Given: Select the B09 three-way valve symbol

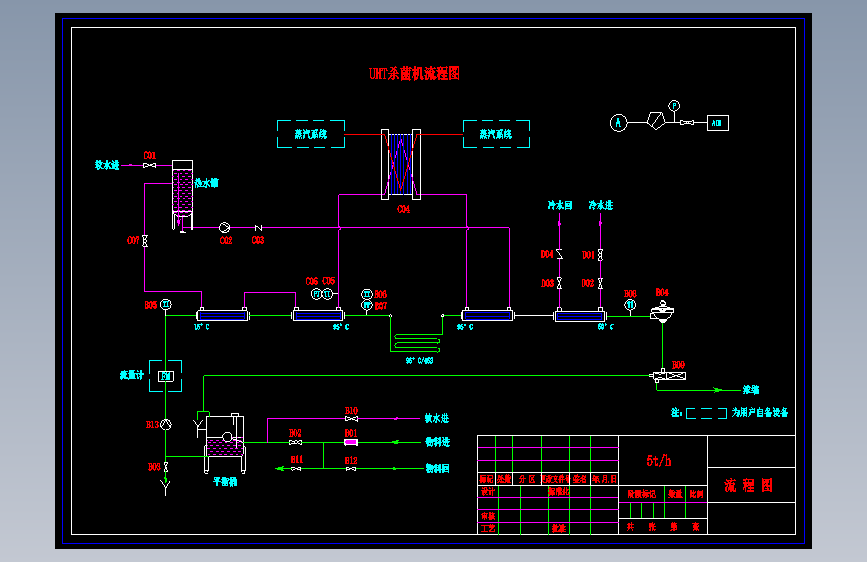Looking at the screenshot, I should coord(668,376).
